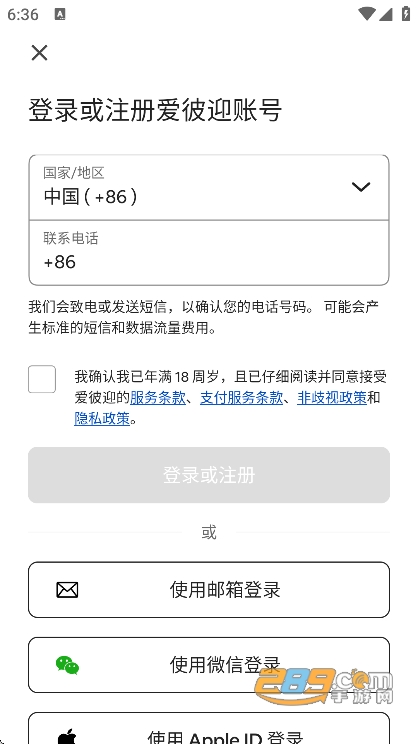Choose 使用微信登录 button
Viewport: 418px width, 744px height.
209,665
